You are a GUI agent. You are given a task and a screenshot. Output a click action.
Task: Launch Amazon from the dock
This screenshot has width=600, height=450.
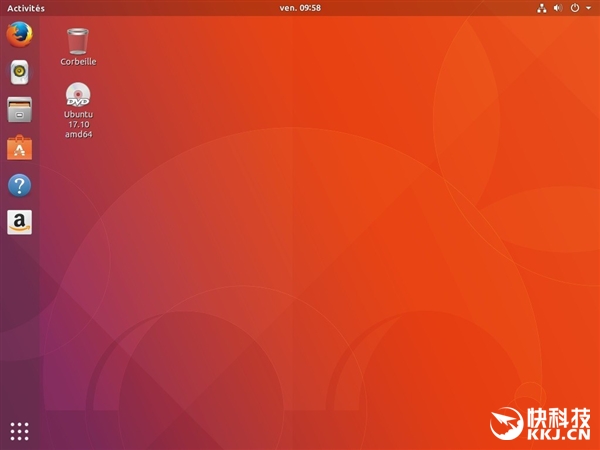point(20,222)
